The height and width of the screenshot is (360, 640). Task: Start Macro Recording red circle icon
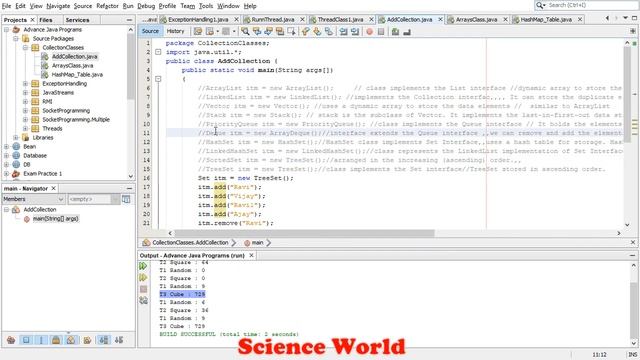tap(369, 31)
